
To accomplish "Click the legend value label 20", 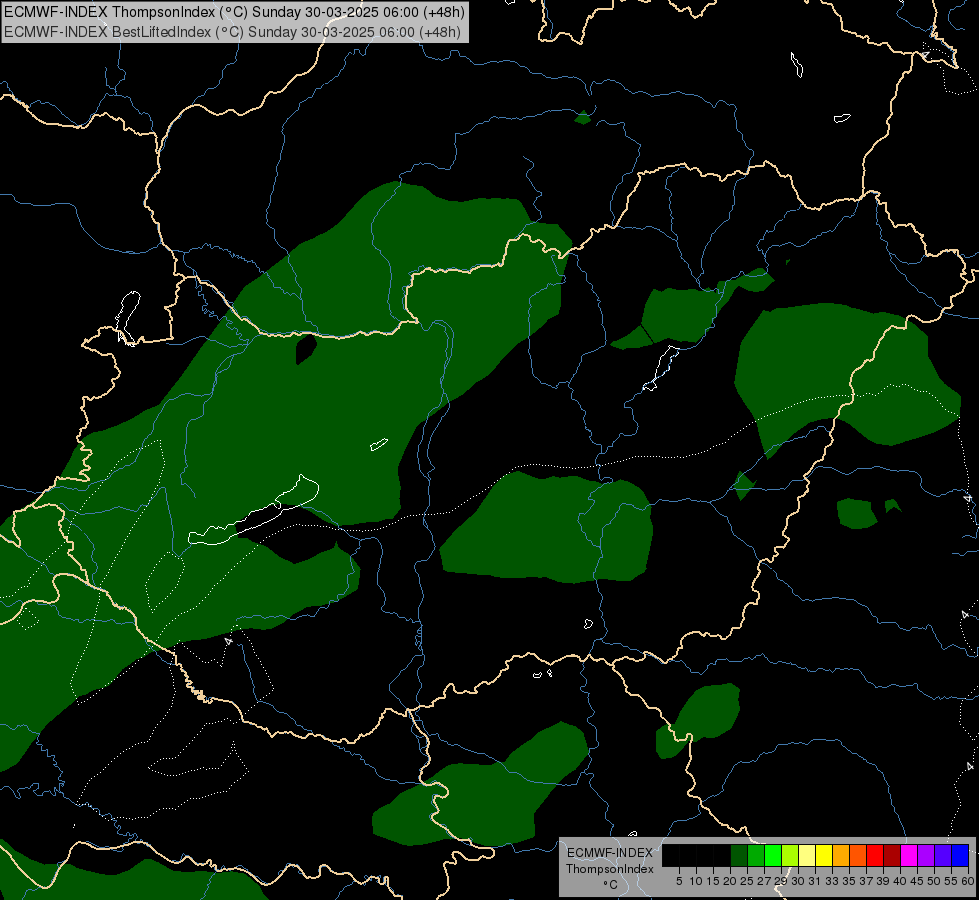I will point(730,881).
